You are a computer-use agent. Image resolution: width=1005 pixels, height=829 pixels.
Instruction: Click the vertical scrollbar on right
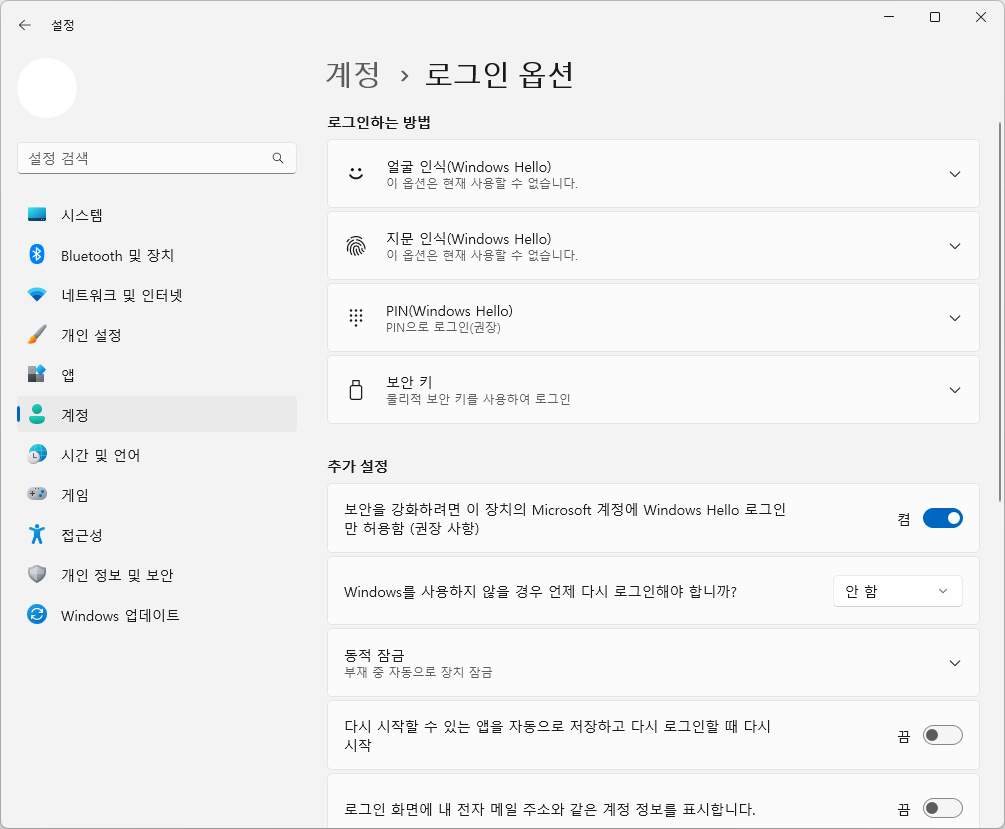pyautogui.click(x=1000, y=312)
